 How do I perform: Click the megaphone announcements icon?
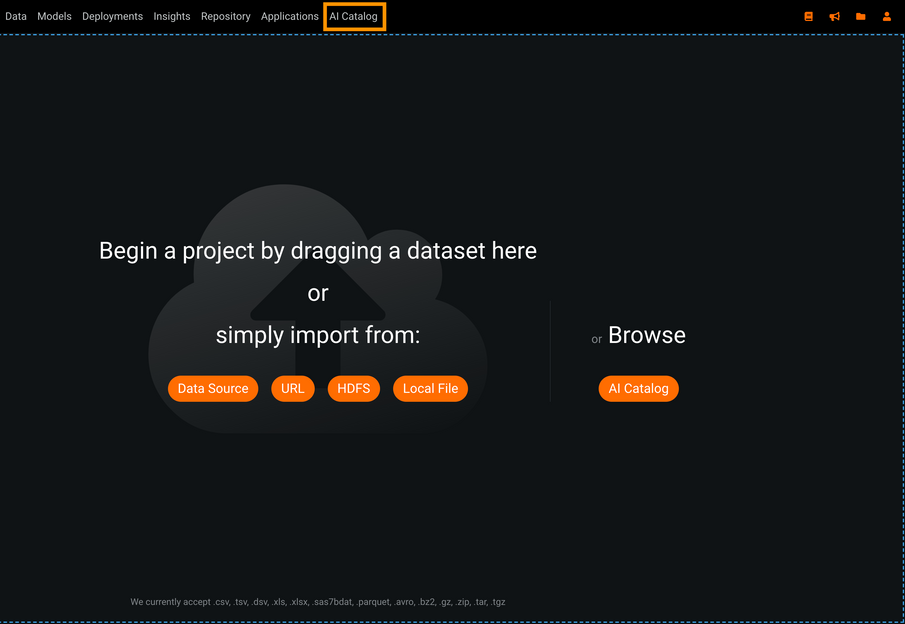[834, 17]
